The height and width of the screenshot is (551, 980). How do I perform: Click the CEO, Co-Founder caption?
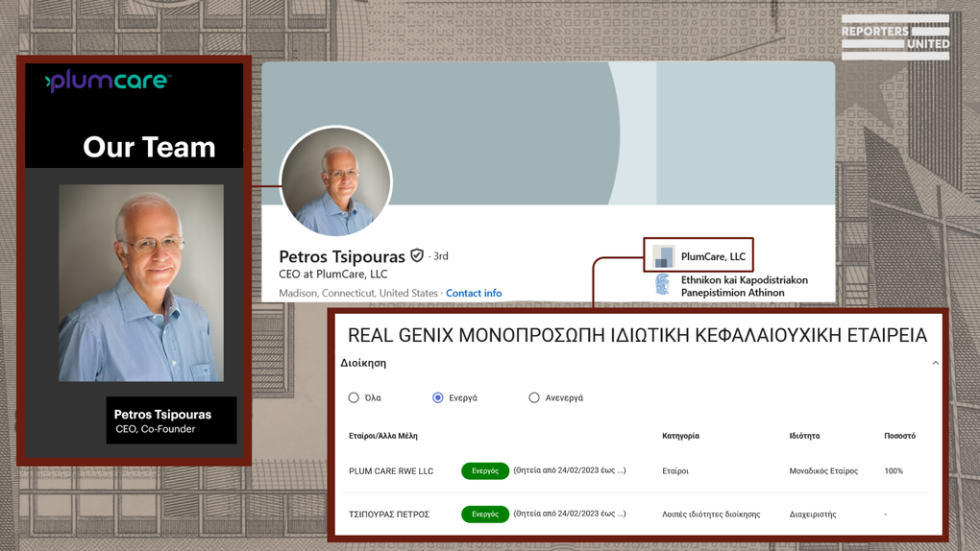pyautogui.click(x=155, y=429)
